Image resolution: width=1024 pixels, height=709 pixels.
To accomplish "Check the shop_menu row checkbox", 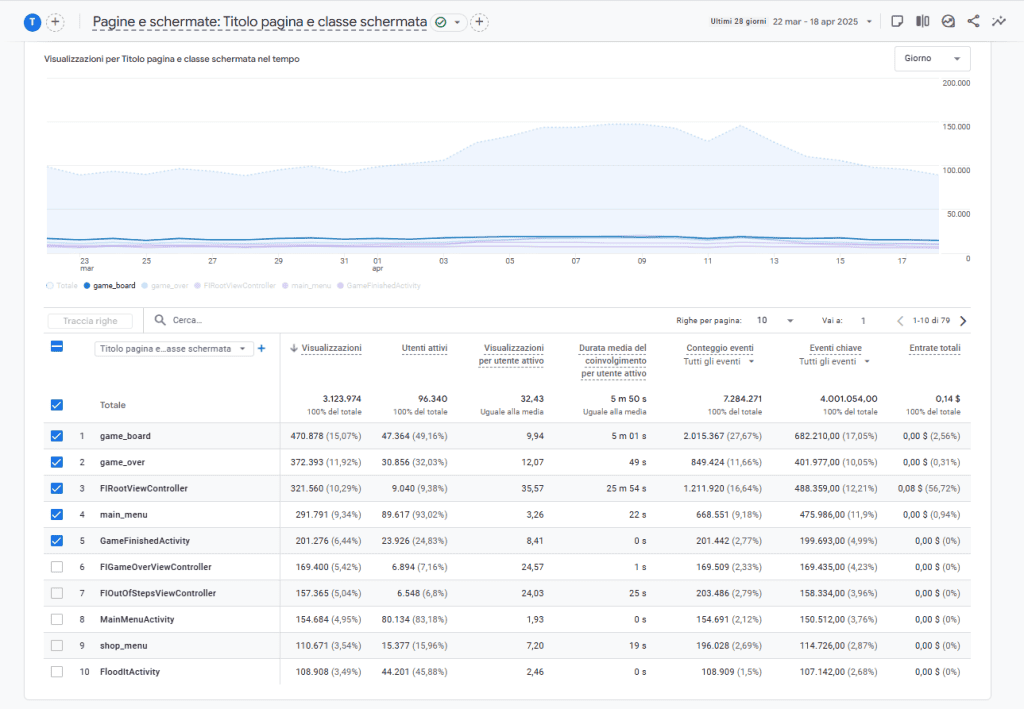I will [x=57, y=645].
